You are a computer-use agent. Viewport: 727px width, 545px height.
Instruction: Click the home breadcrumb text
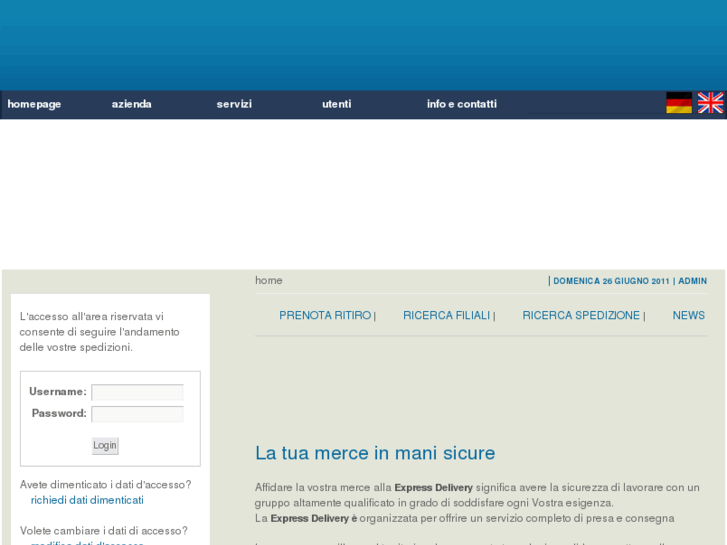(268, 281)
